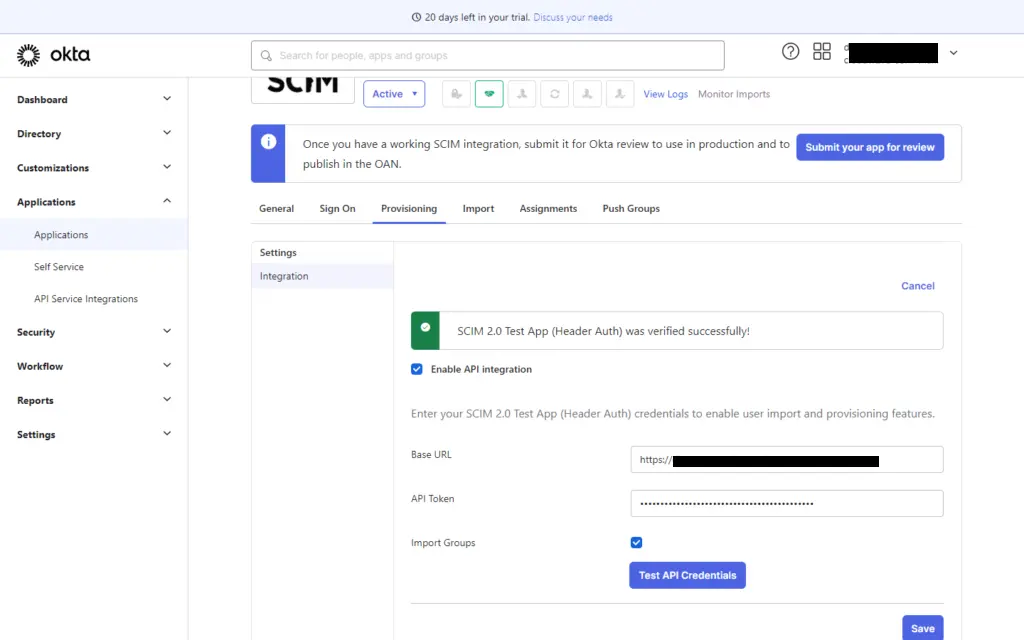The image size is (1024, 640).
Task: Click the first user assignment icon in toolbar
Action: pos(521,93)
